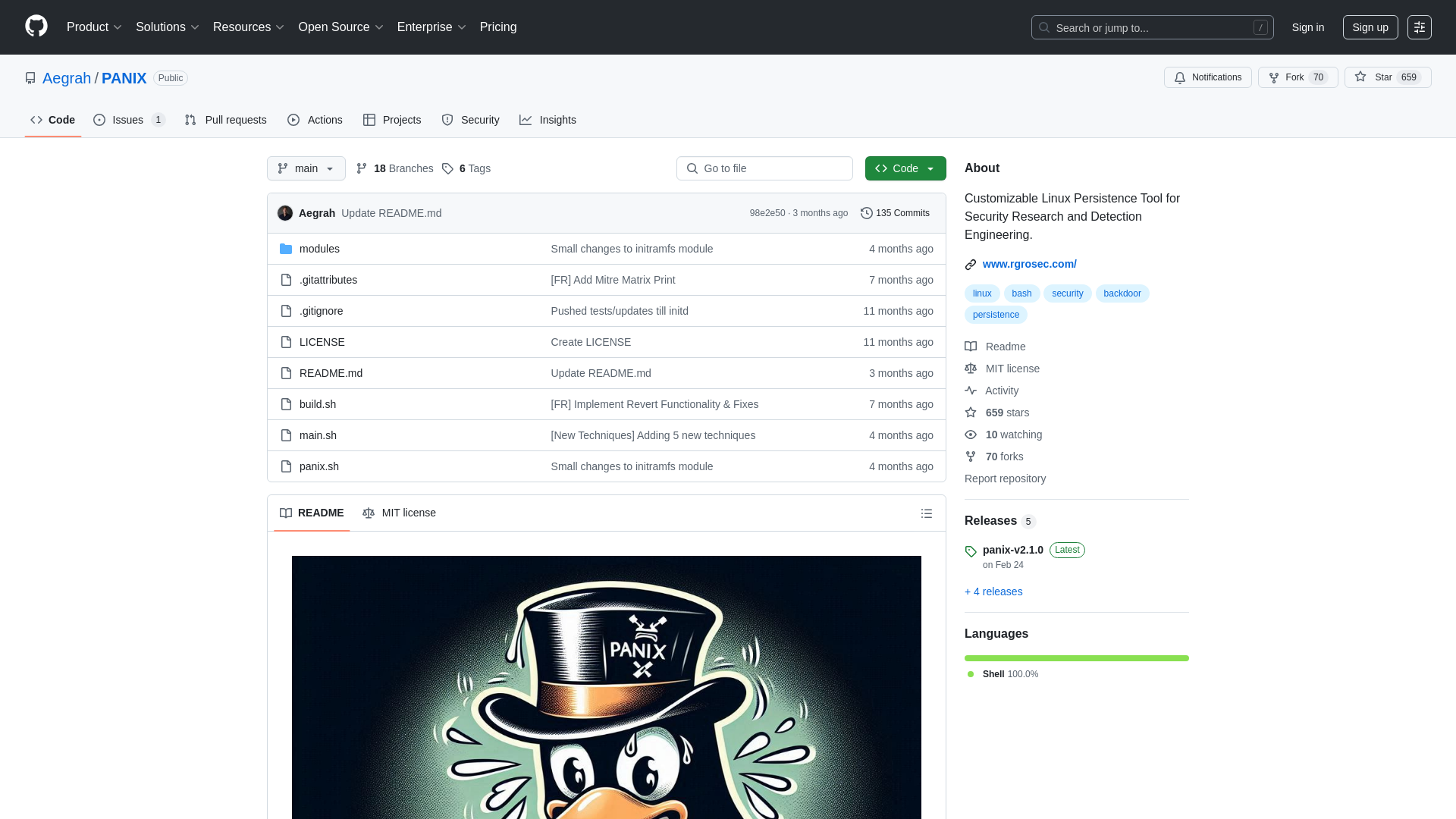Click the file icon beside .gitignore
1456x819 pixels.
point(286,311)
